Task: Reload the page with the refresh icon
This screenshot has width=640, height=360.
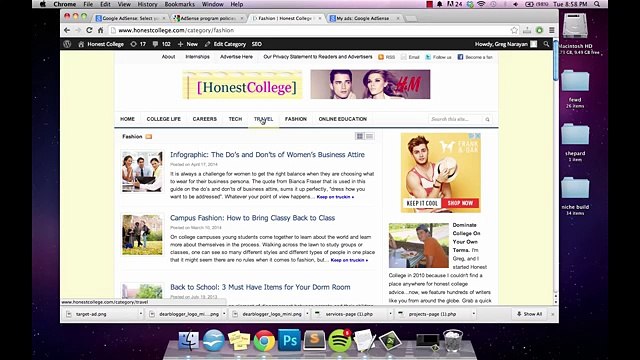Action: pos(89,30)
